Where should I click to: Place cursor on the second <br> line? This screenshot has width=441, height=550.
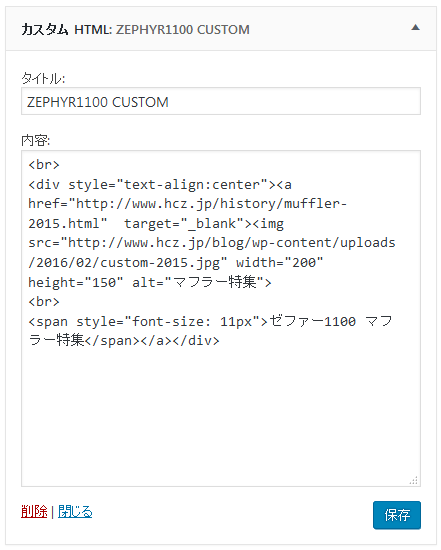(x=44, y=302)
